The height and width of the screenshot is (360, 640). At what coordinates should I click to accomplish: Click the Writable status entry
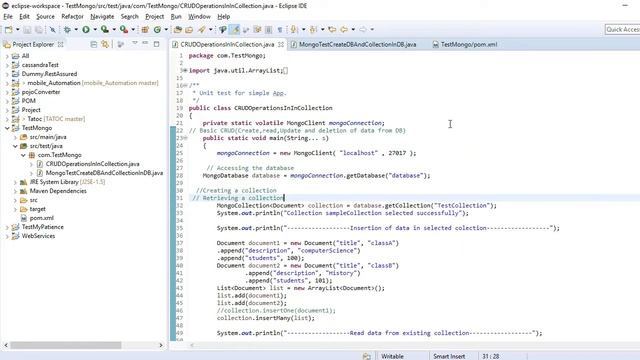pos(392,356)
